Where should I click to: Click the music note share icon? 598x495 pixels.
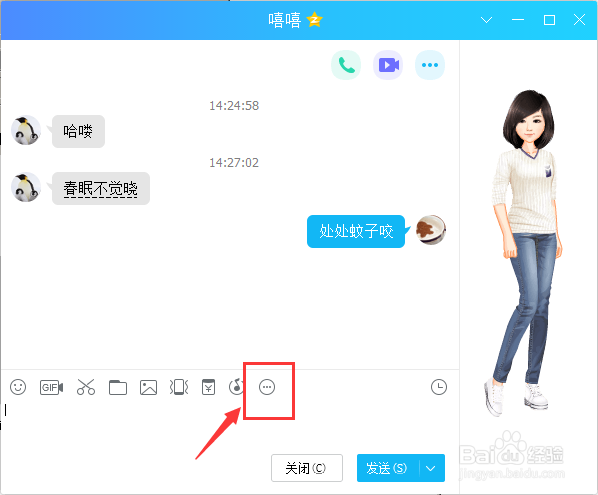(236, 387)
